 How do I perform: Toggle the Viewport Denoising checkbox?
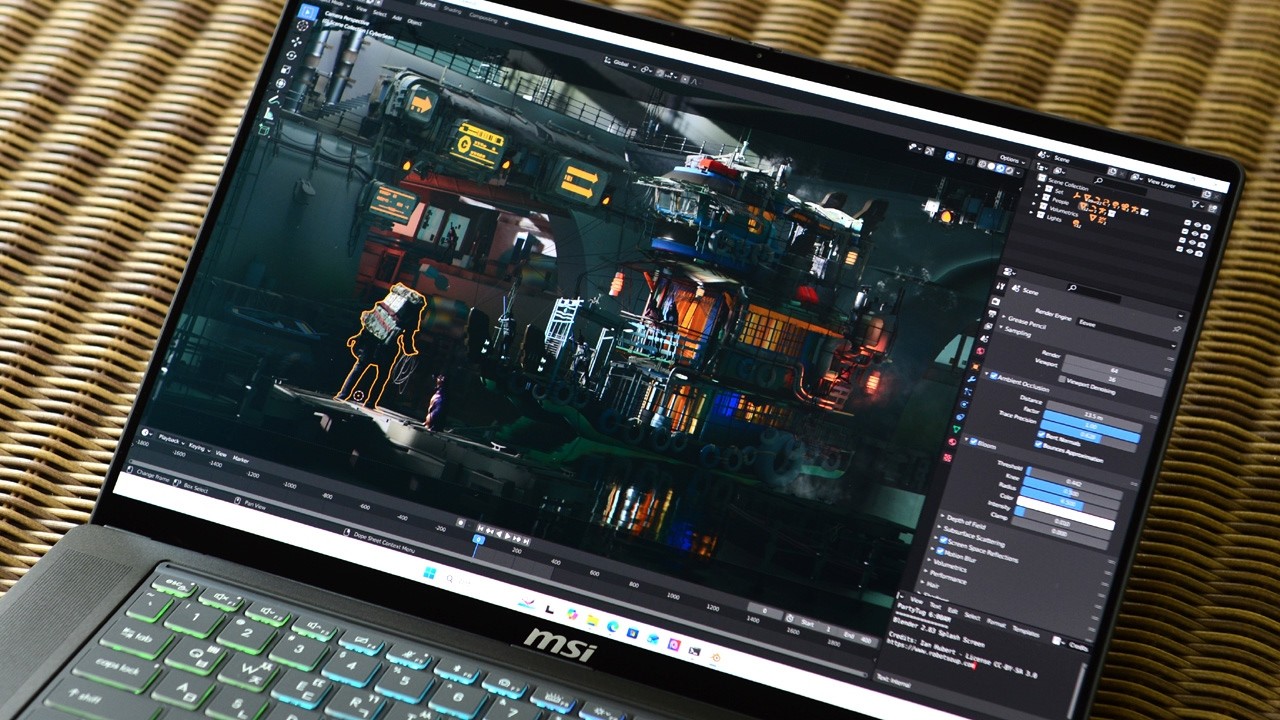coord(1063,379)
